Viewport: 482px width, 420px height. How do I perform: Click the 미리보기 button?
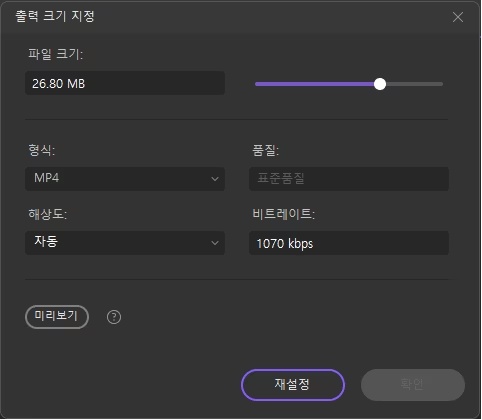(x=57, y=317)
